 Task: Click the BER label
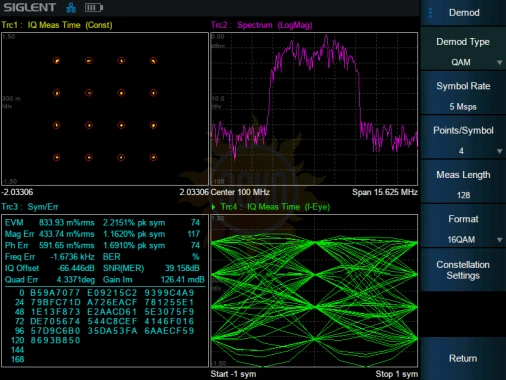point(112,257)
